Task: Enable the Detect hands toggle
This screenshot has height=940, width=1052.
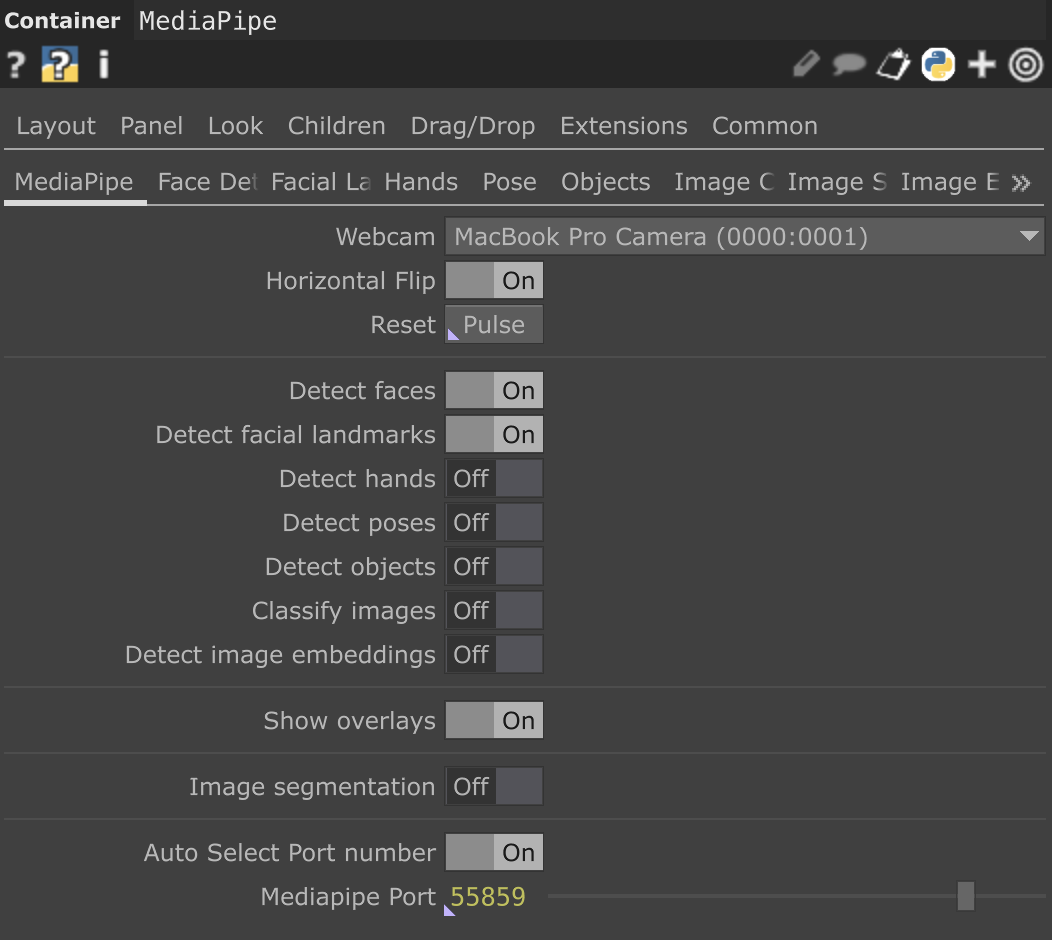Action: point(494,479)
